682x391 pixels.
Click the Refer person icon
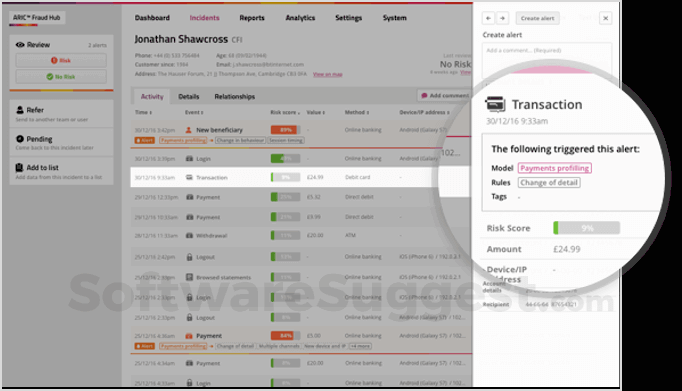point(20,110)
